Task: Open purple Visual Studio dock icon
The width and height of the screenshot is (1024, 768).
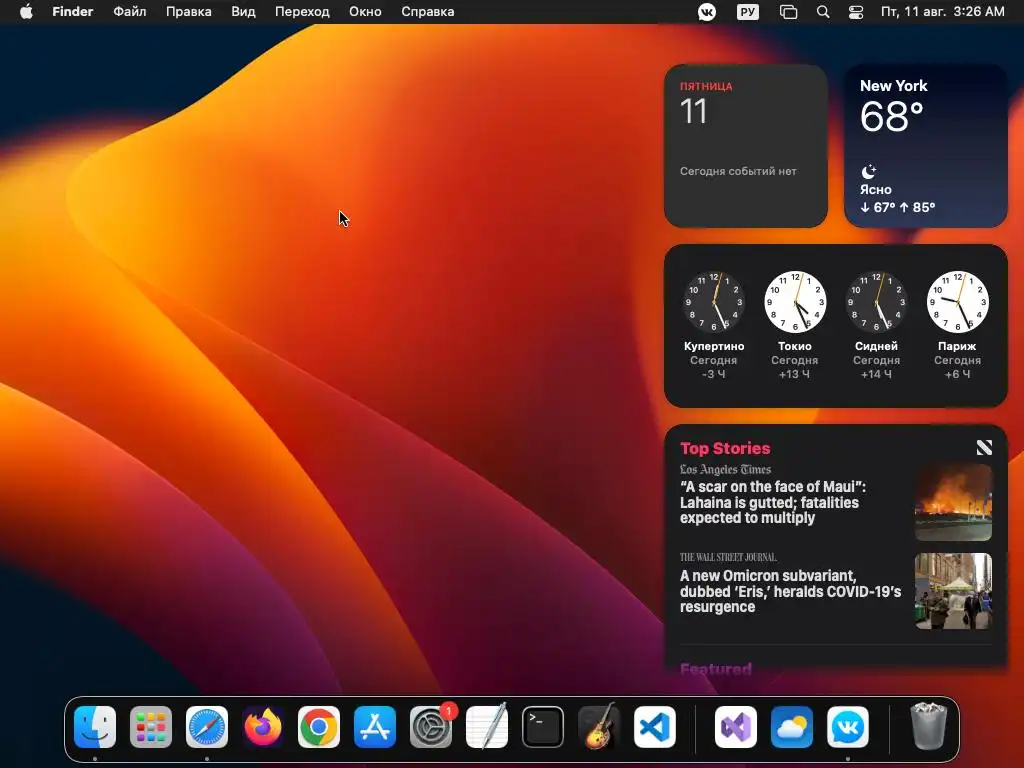Action: click(736, 726)
